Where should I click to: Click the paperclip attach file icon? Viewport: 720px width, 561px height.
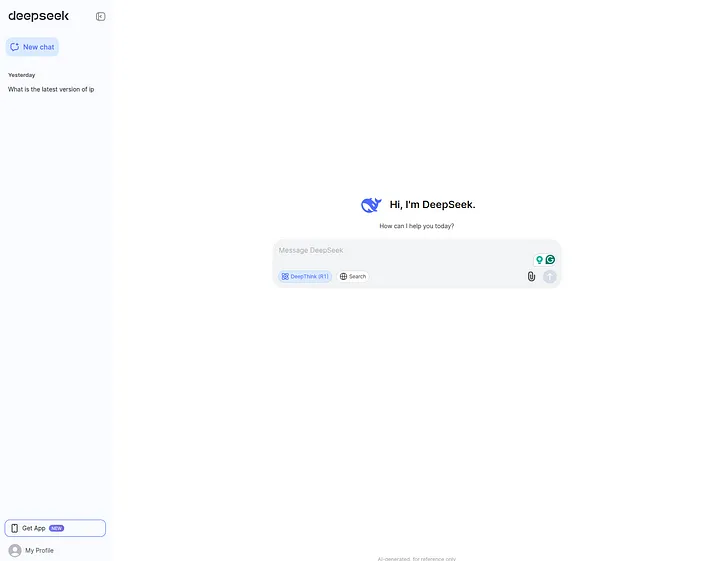531,276
